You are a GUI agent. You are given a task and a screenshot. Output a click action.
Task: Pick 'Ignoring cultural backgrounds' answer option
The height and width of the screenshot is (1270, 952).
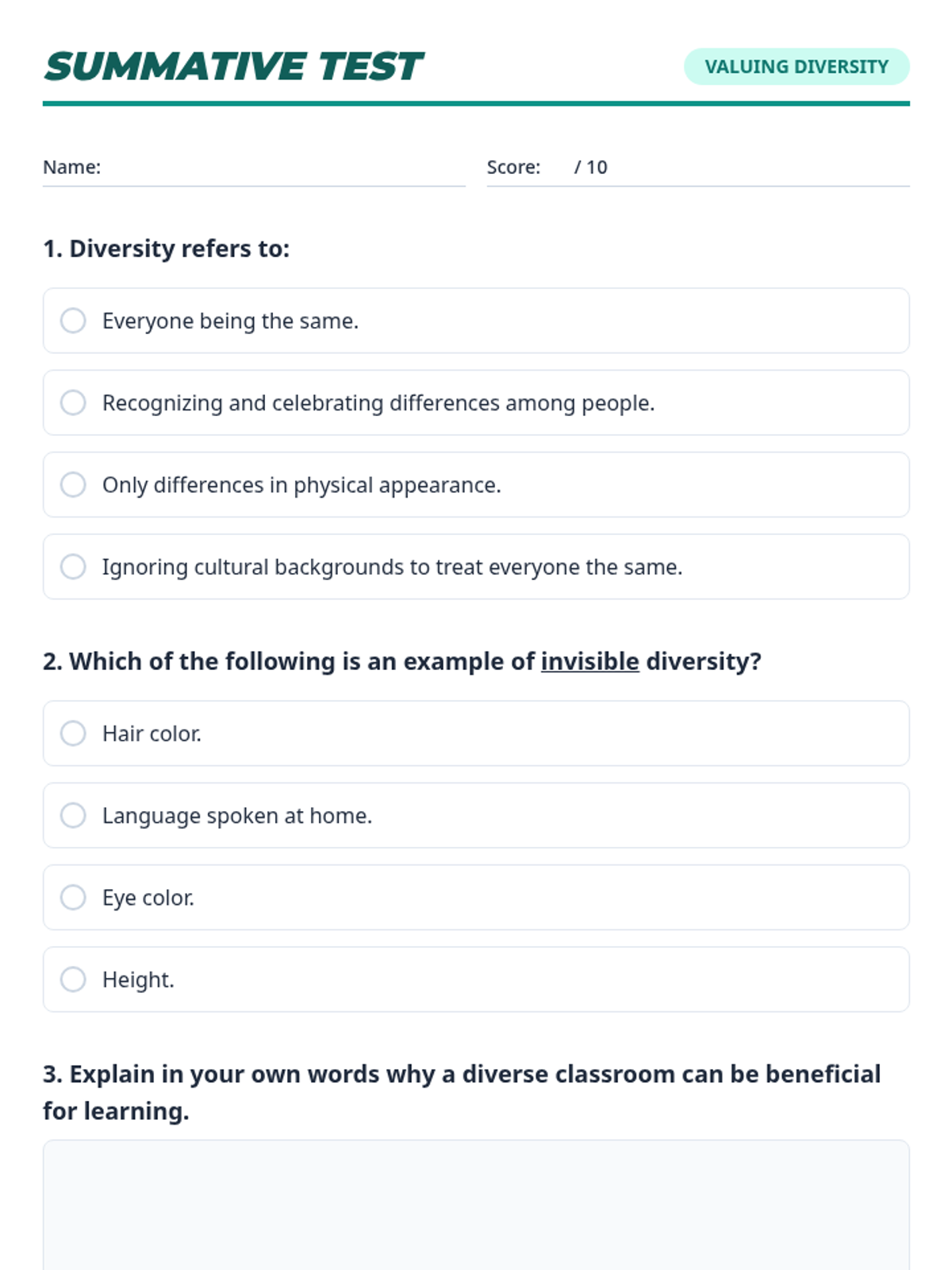coord(73,567)
